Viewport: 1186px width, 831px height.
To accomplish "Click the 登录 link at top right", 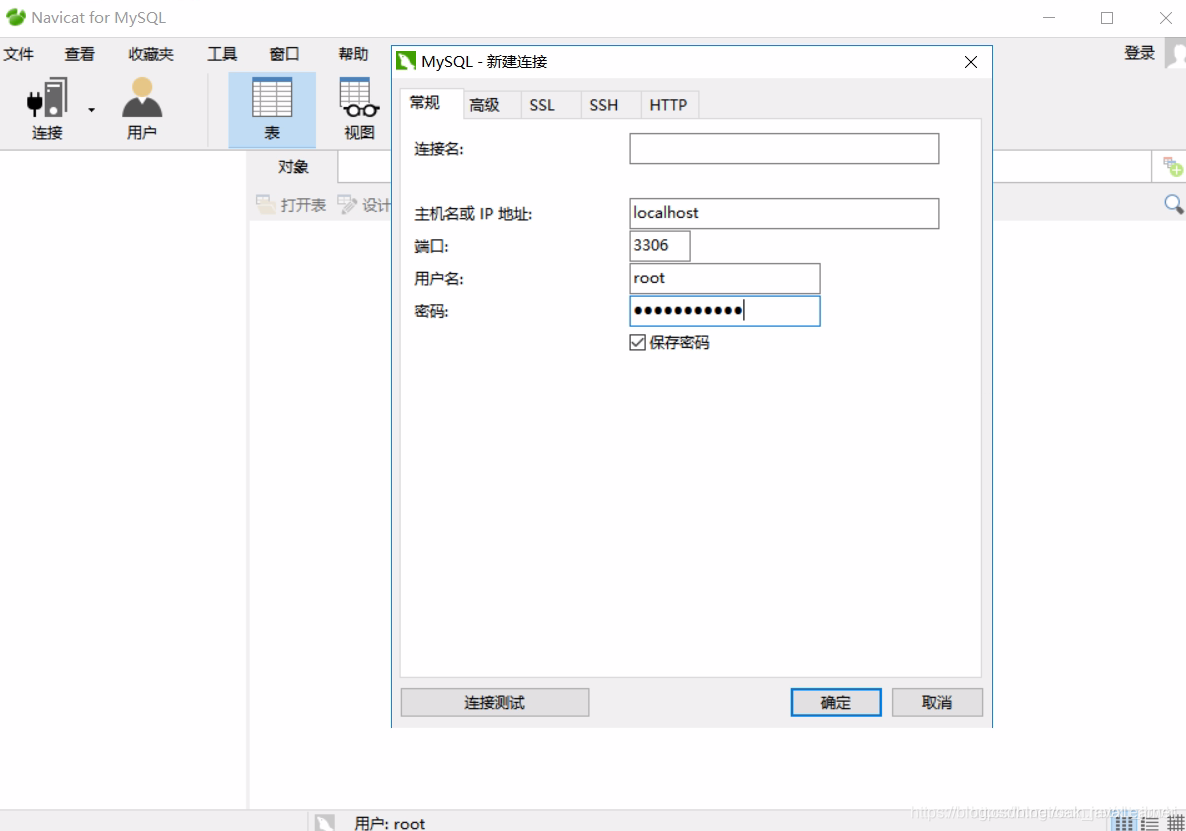I will pos(1139,53).
